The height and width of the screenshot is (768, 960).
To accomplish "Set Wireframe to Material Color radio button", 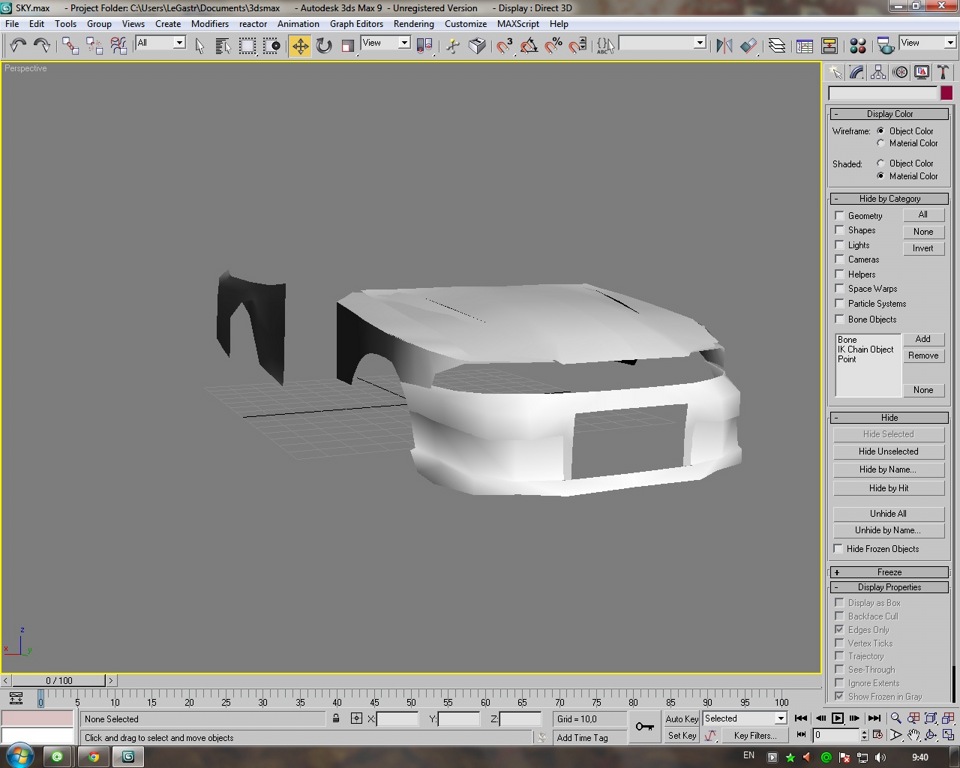I will 880,143.
